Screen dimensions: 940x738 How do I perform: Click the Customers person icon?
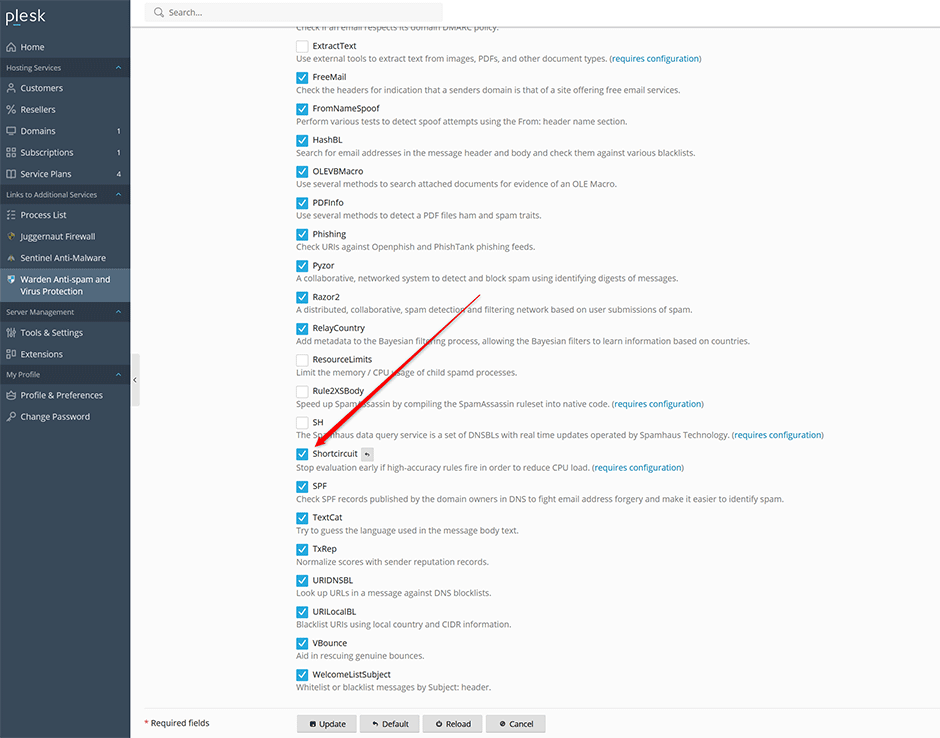click(11, 88)
